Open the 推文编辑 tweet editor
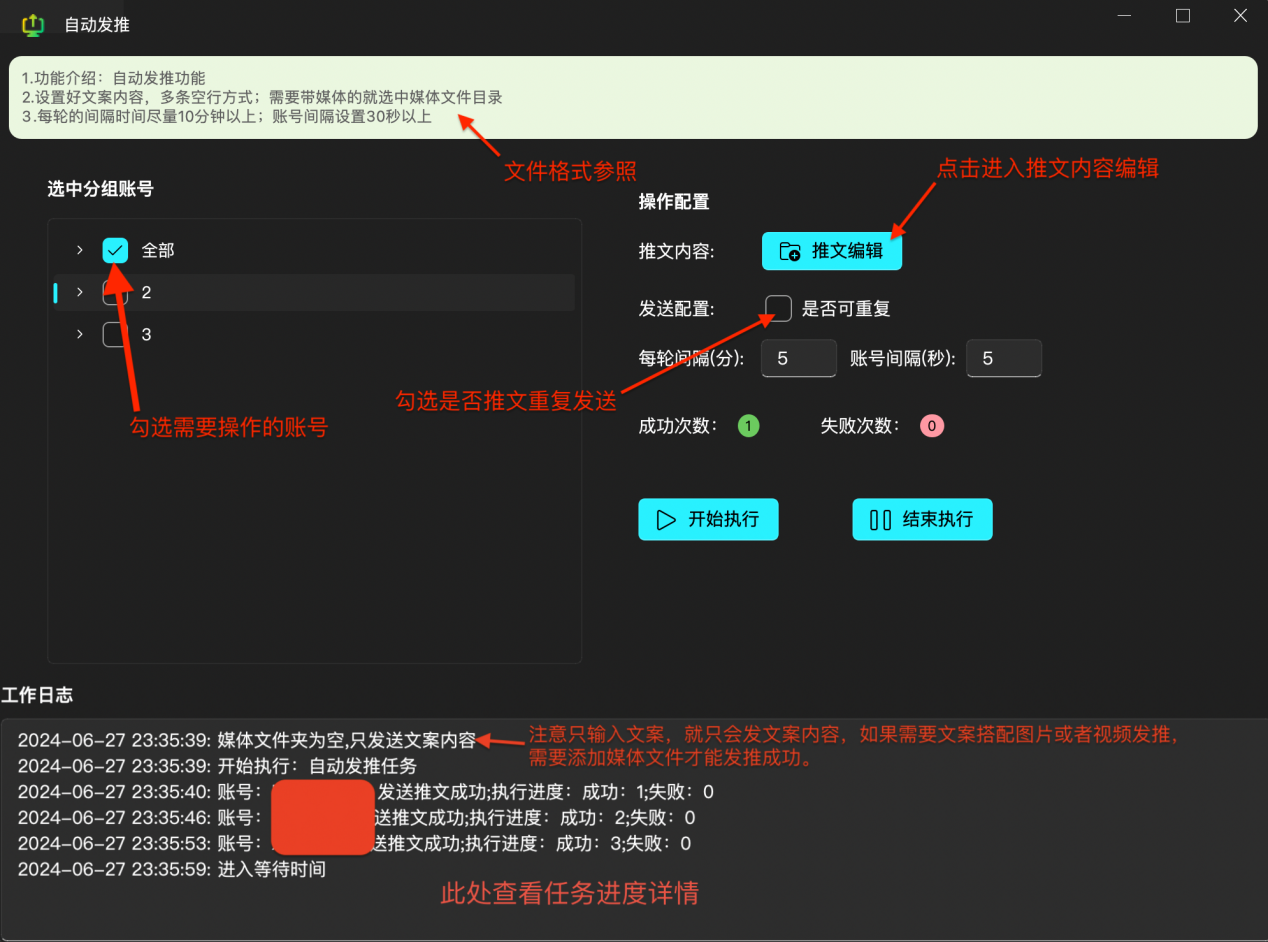Screen dimensions: 1268x942 (831, 251)
